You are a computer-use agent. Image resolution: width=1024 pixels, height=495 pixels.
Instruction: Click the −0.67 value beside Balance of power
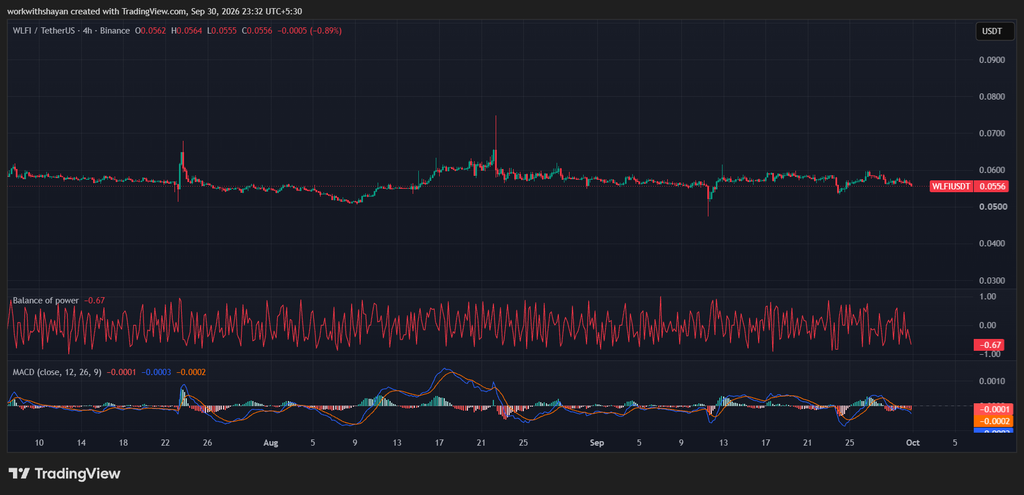pos(94,300)
